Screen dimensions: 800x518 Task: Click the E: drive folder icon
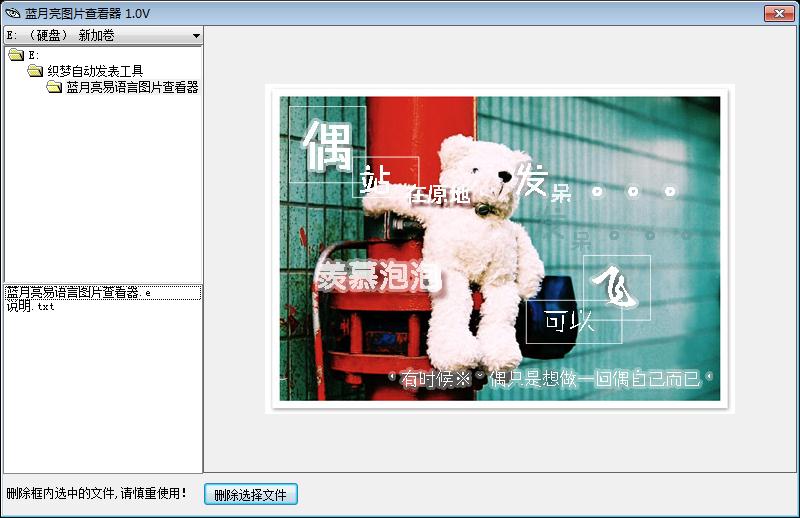click(x=16, y=55)
